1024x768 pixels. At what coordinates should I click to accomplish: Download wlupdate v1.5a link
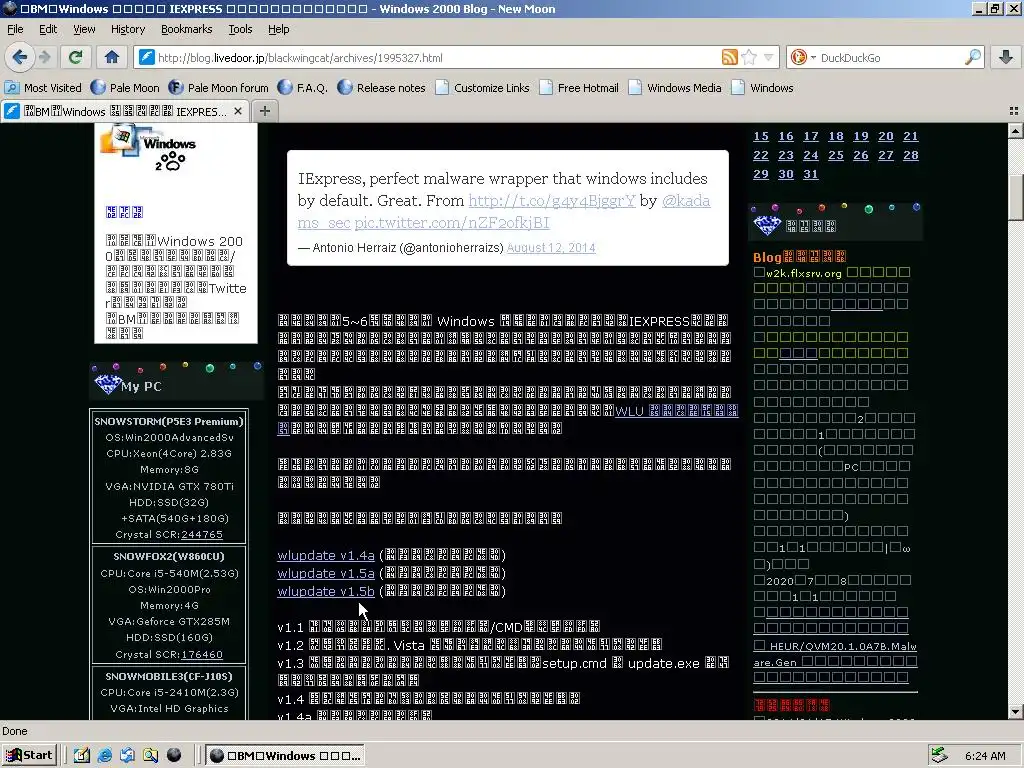coord(326,573)
